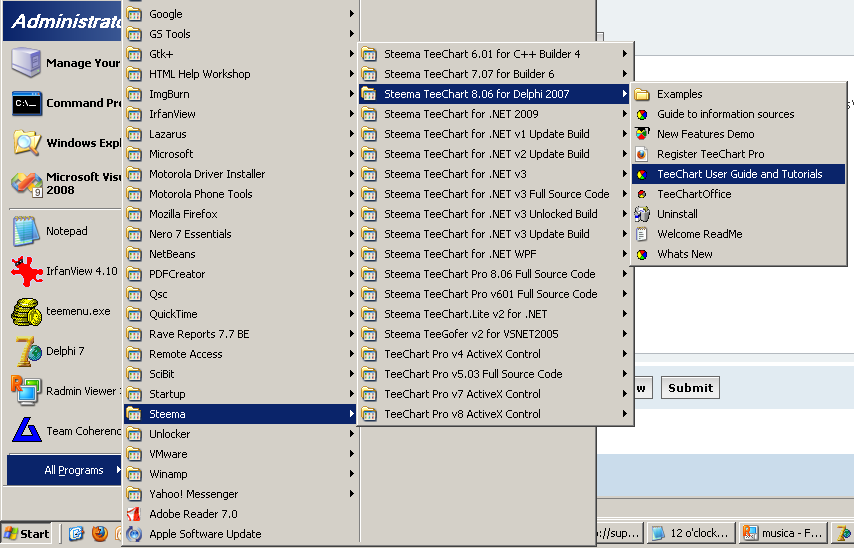Viewport: 854px width, 548px height.
Task: Open the NetBeans program folder
Action: [241, 254]
